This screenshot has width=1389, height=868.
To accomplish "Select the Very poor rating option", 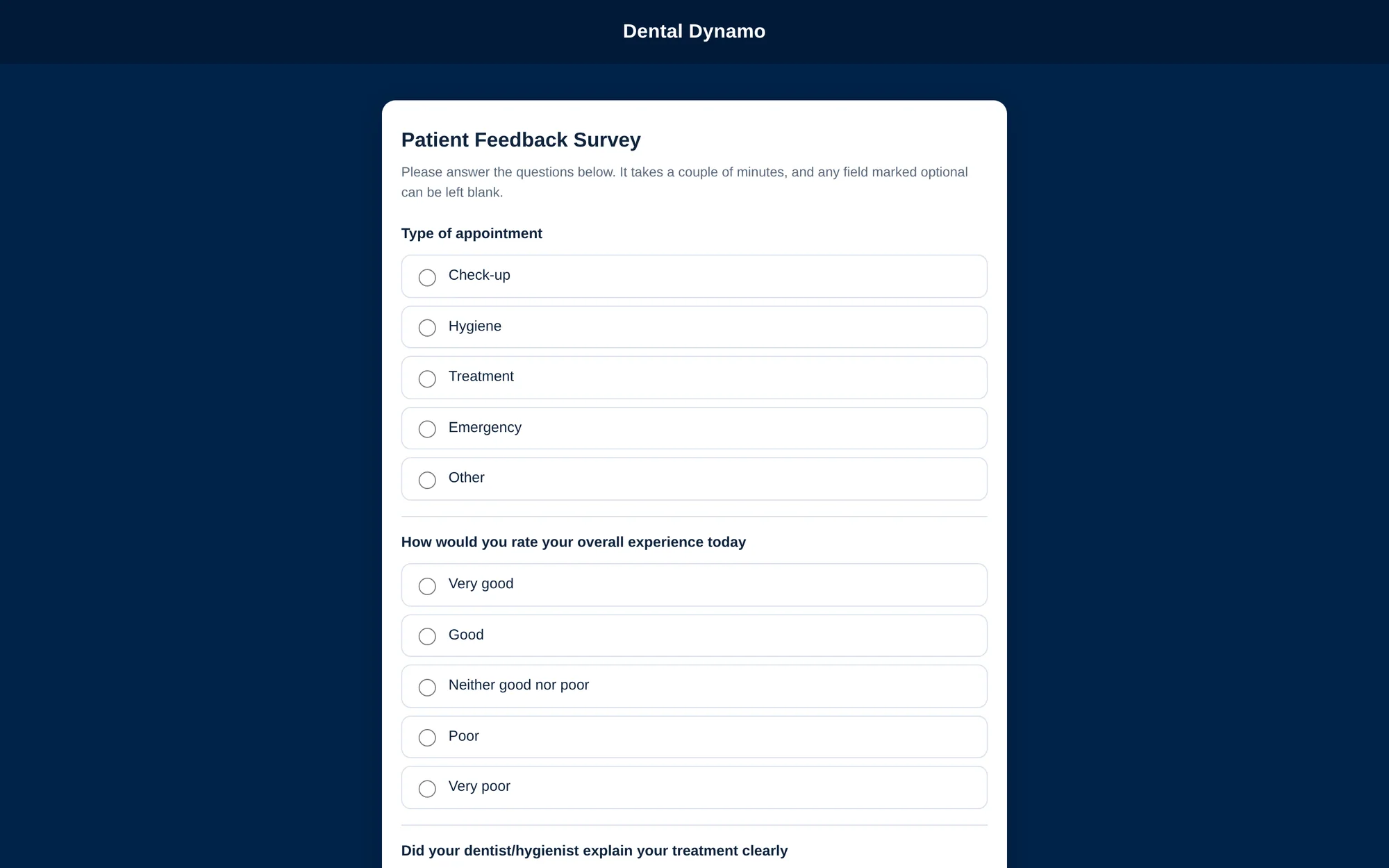I will point(427,788).
